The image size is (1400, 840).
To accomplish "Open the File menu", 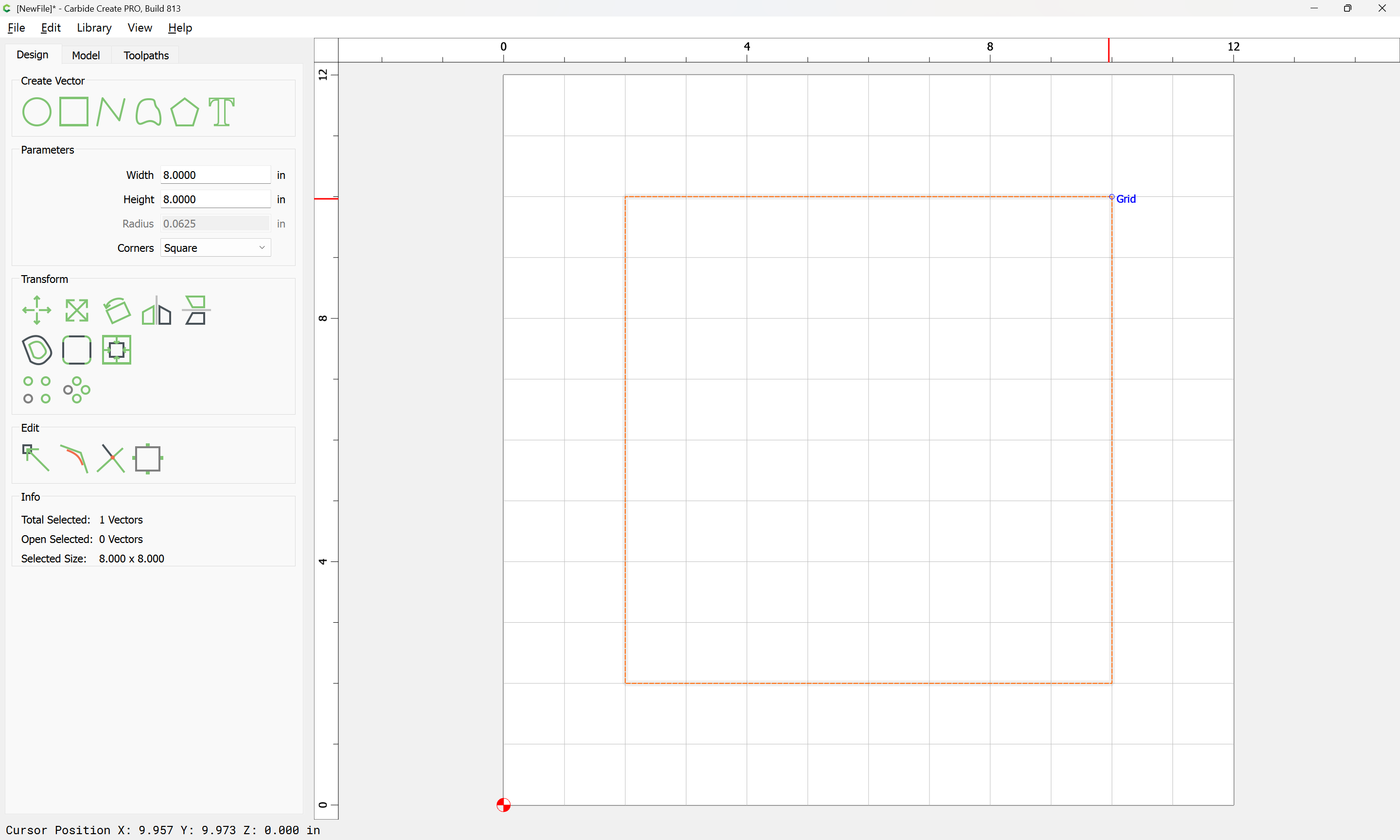I will (x=17, y=28).
